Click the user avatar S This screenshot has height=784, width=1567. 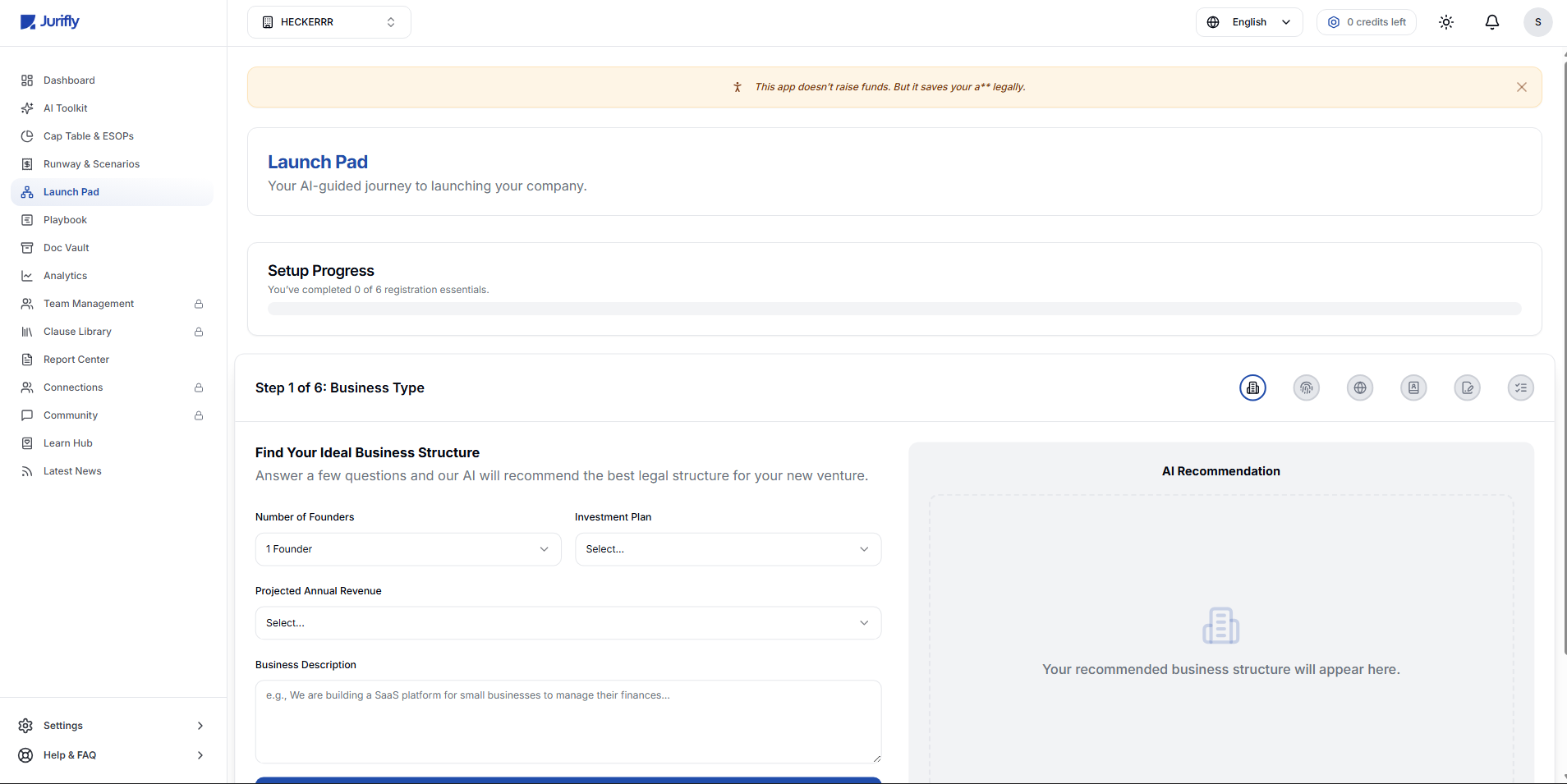(x=1537, y=22)
